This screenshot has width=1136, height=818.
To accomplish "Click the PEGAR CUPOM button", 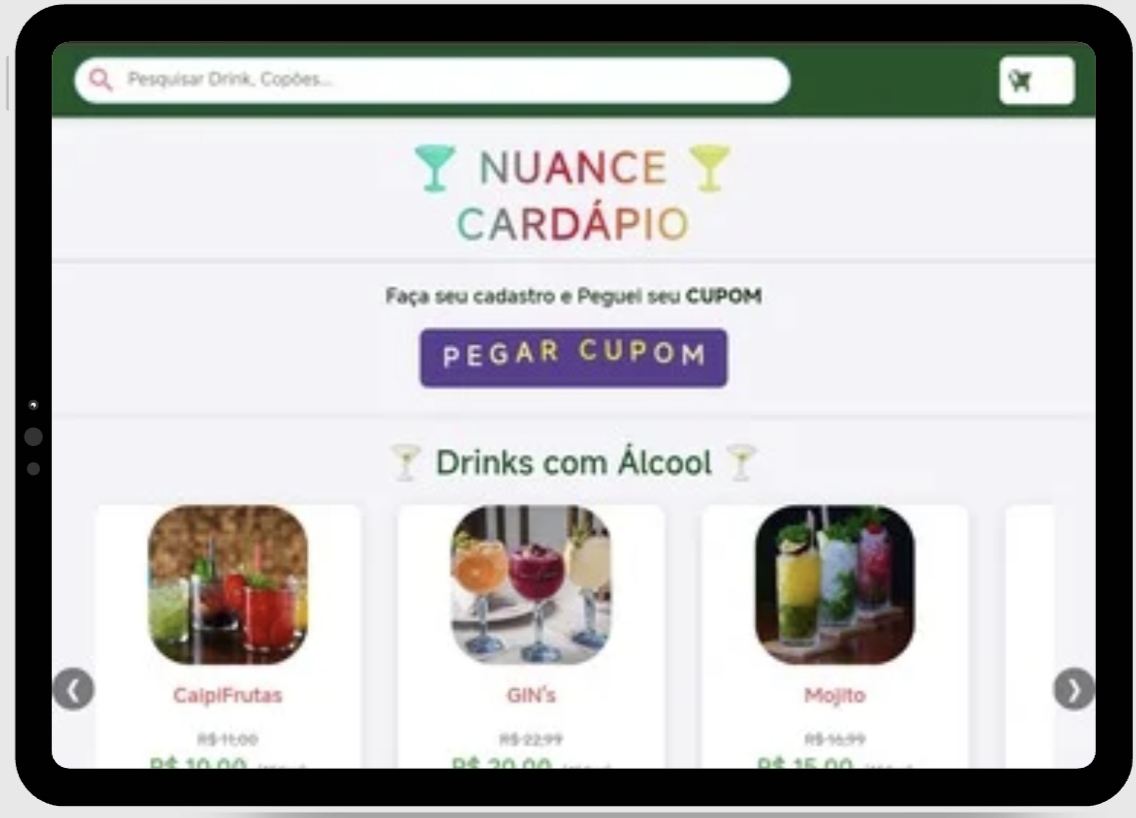I will click(573, 358).
